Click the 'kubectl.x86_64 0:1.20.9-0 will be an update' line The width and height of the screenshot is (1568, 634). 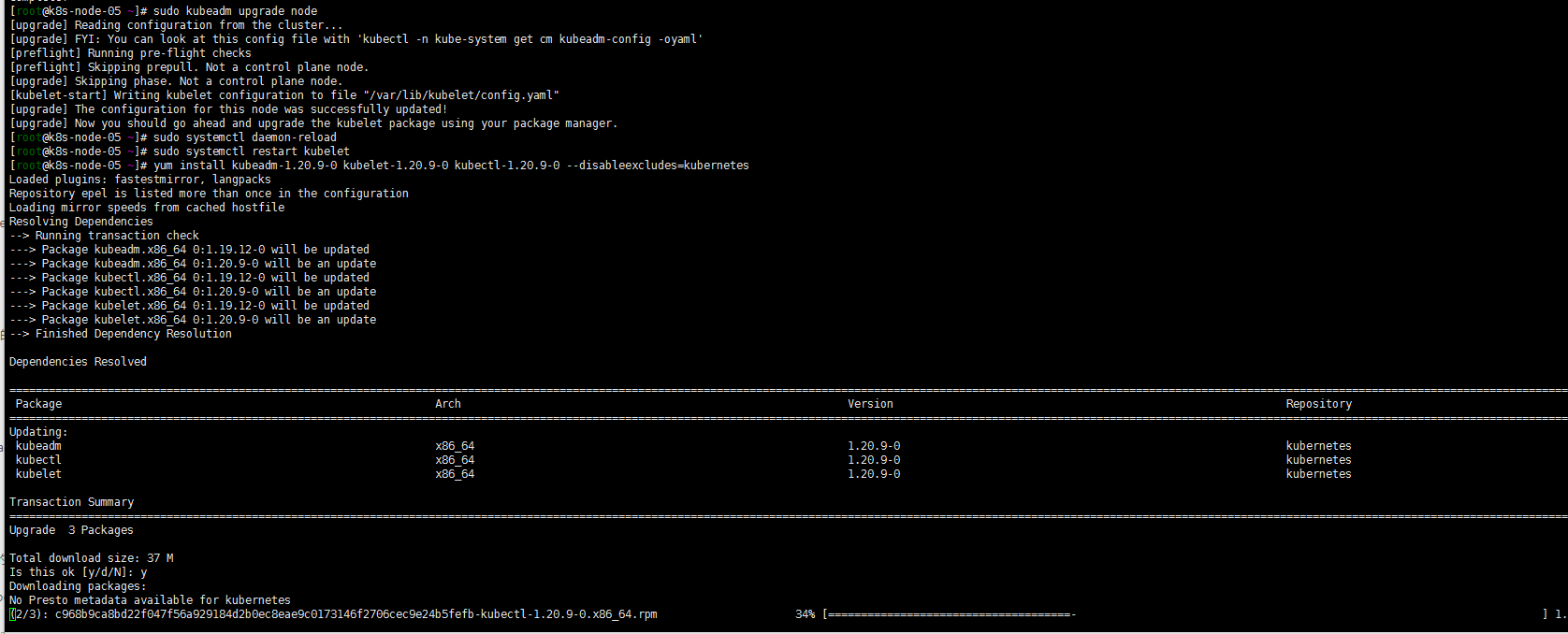(193, 292)
